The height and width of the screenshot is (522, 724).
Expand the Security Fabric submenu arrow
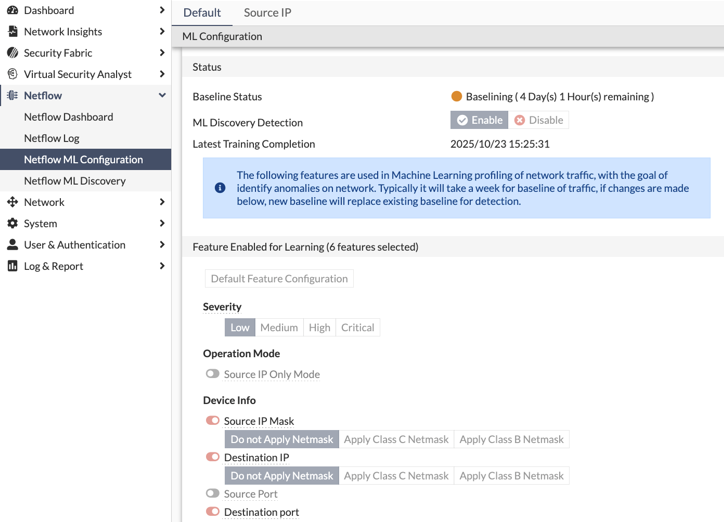click(162, 53)
